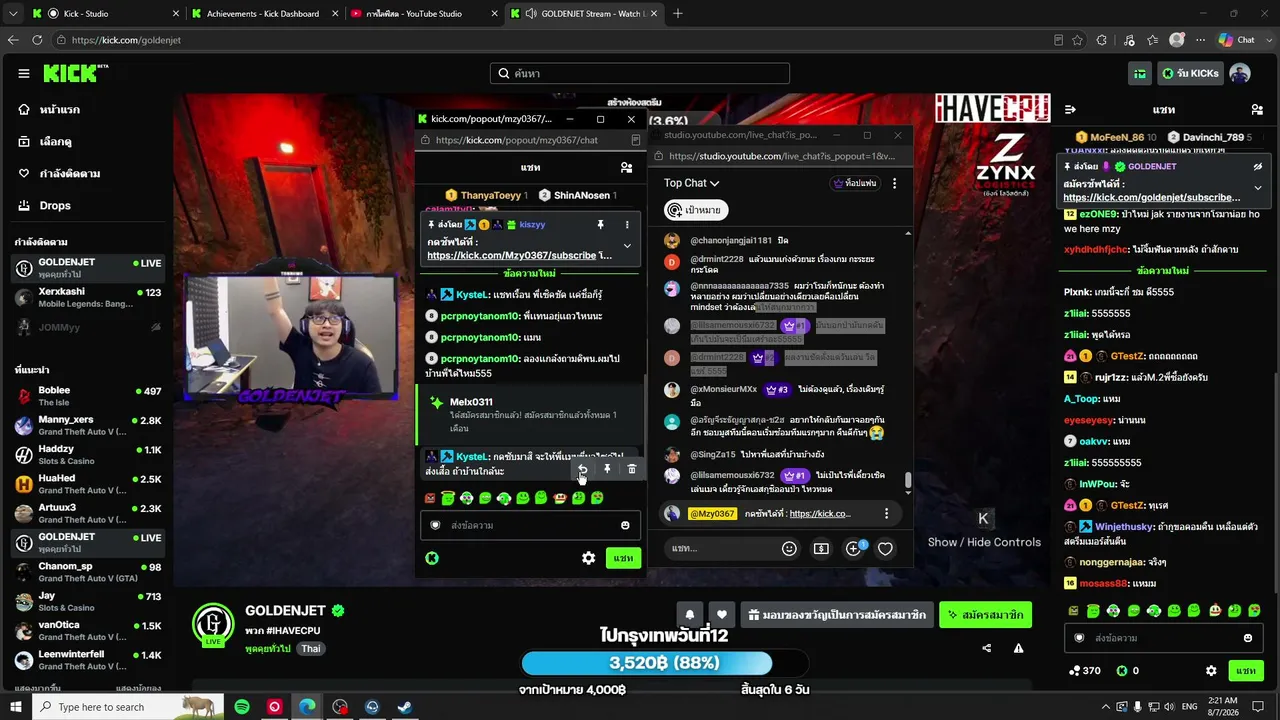Viewport: 1280px width, 720px height.
Task: Switch to the YouTube Studio tab
Action: tap(425, 13)
